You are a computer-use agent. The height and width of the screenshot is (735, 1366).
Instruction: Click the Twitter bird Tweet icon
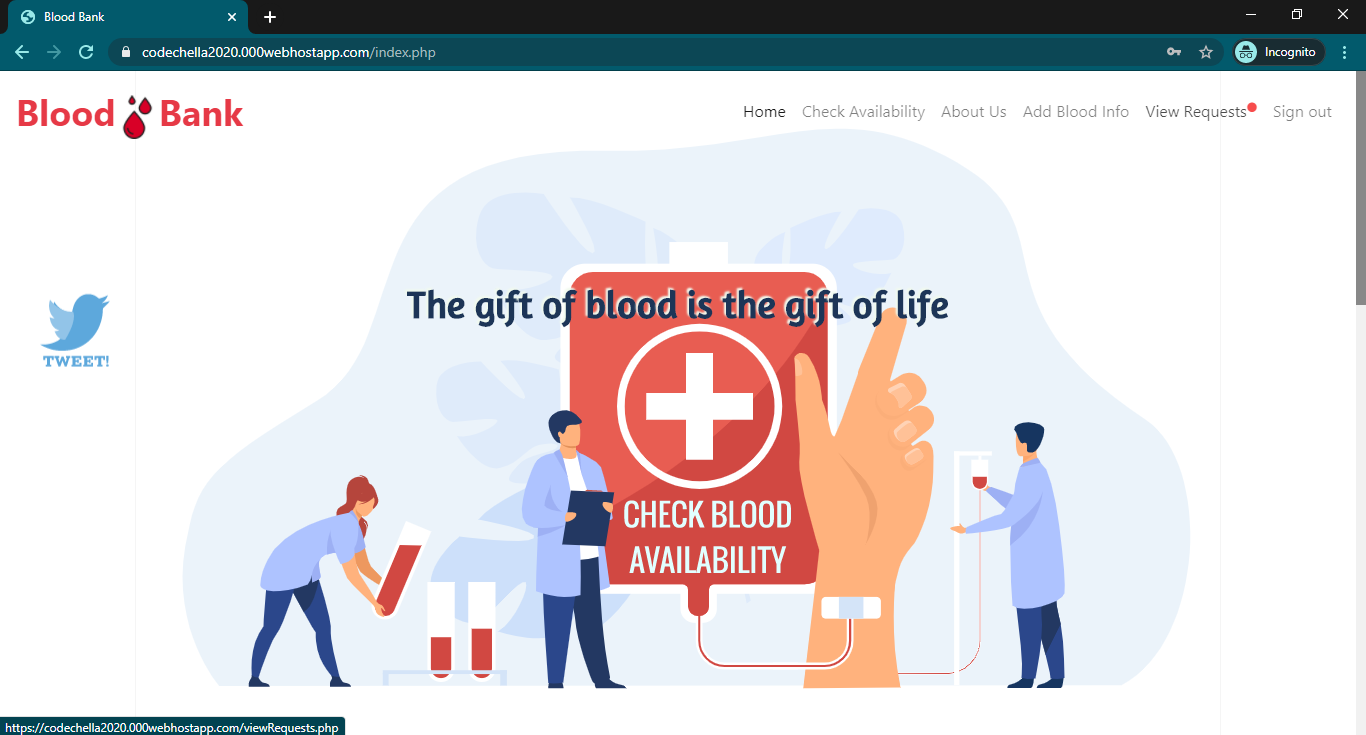point(76,331)
